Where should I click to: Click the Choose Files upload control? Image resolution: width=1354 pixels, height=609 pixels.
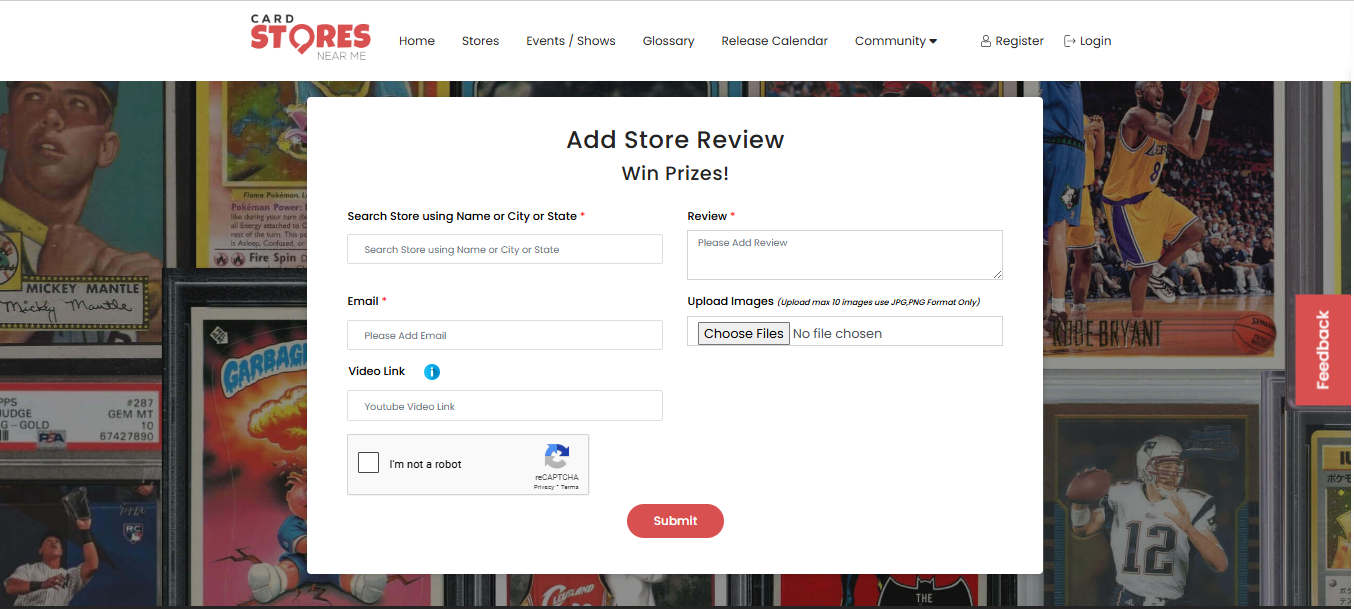pos(743,333)
